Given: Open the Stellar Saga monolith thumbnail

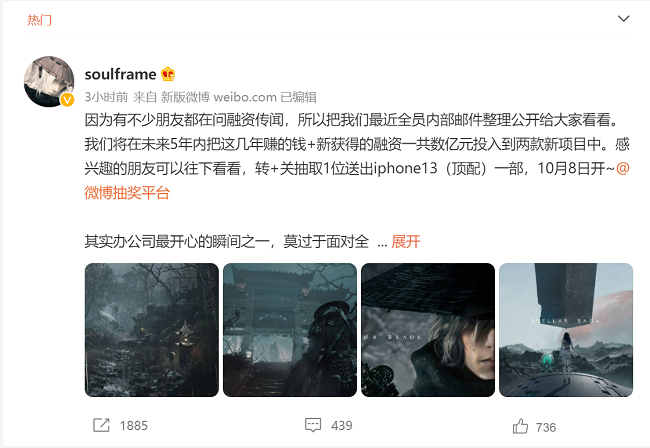Looking at the screenshot, I should coord(566,330).
